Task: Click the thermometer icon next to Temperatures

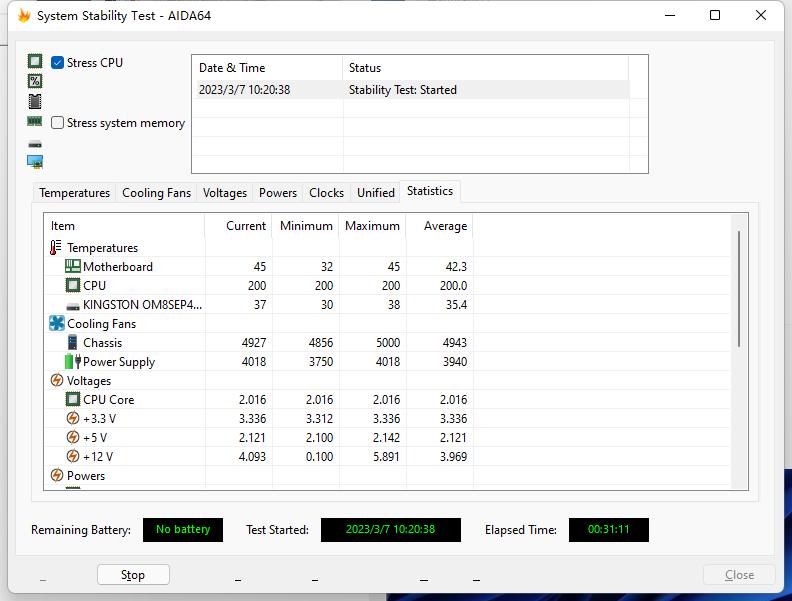Action: (56, 247)
